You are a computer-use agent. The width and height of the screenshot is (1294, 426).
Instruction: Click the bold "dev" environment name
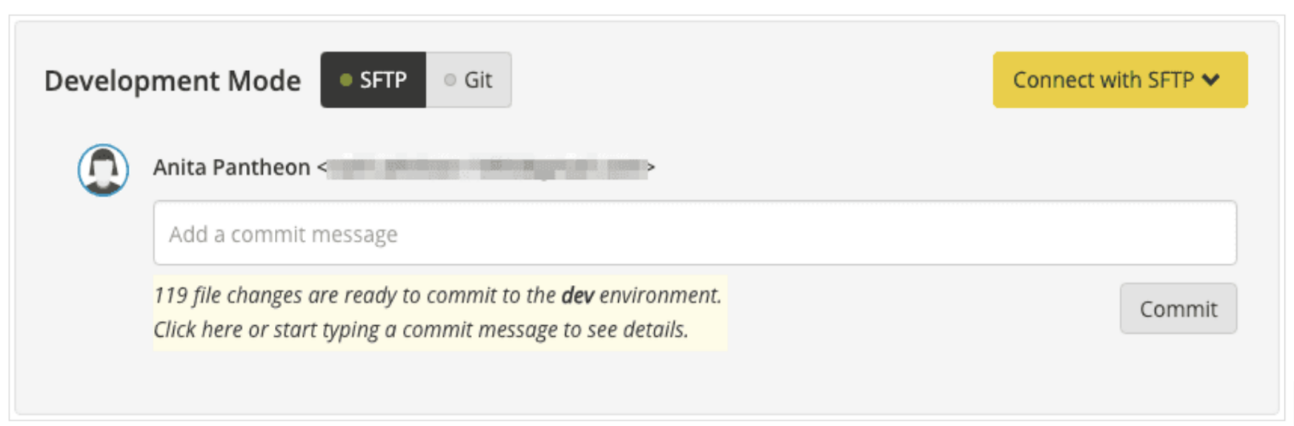[x=576, y=296]
